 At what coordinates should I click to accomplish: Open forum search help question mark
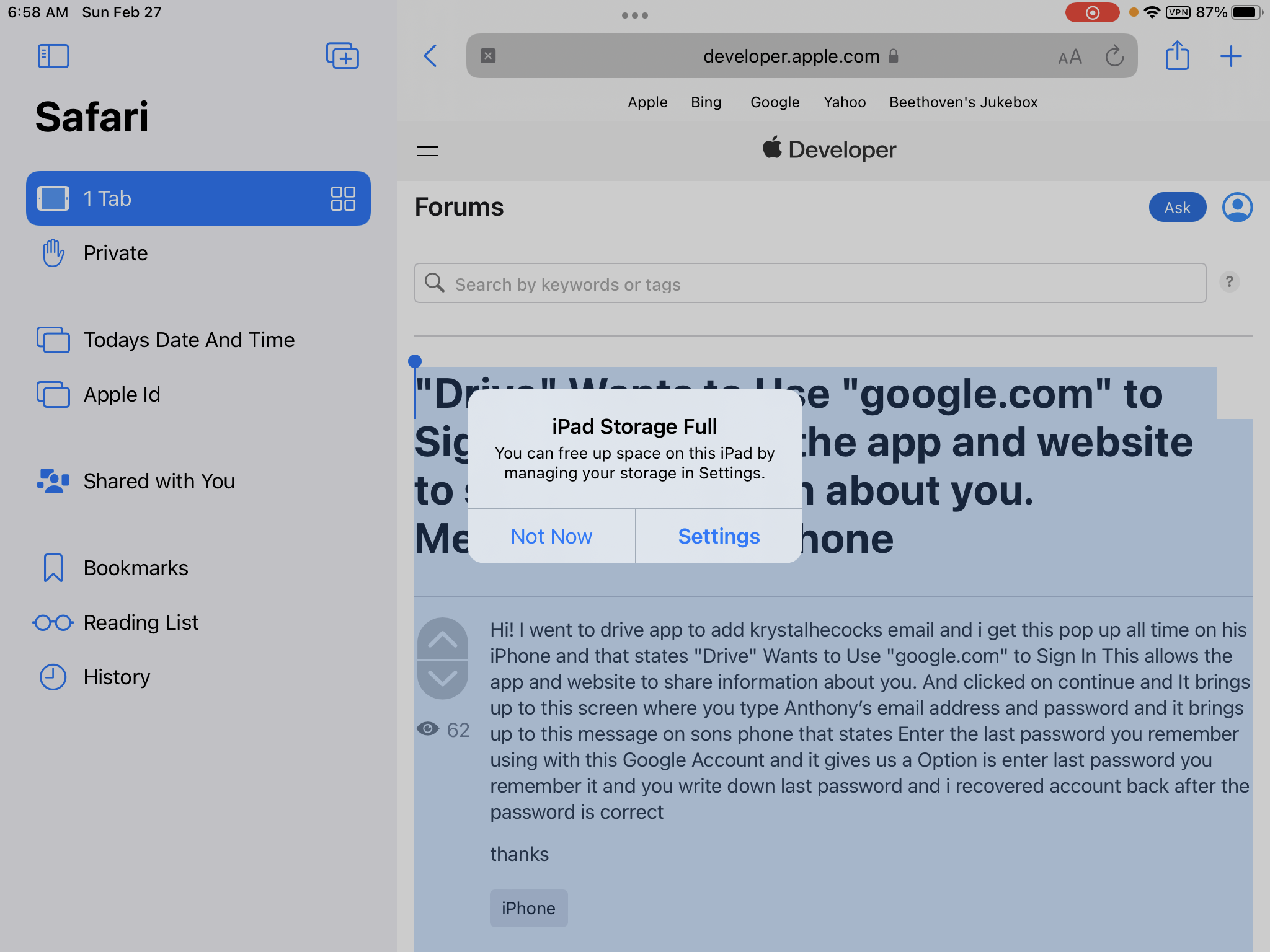1228,283
